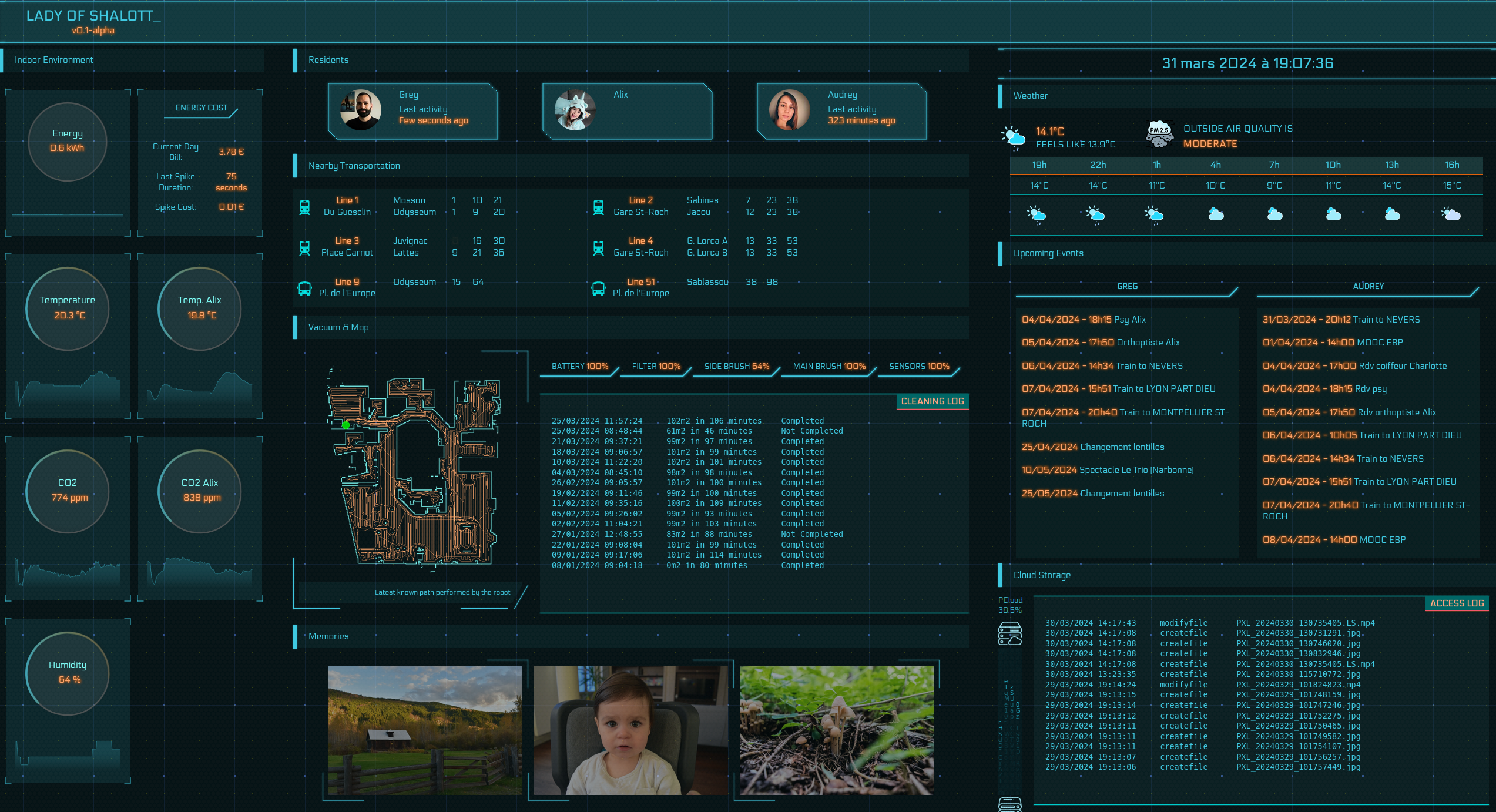The image size is (1496, 812).
Task: Click the BATTERY 100% status
Action: (x=579, y=367)
